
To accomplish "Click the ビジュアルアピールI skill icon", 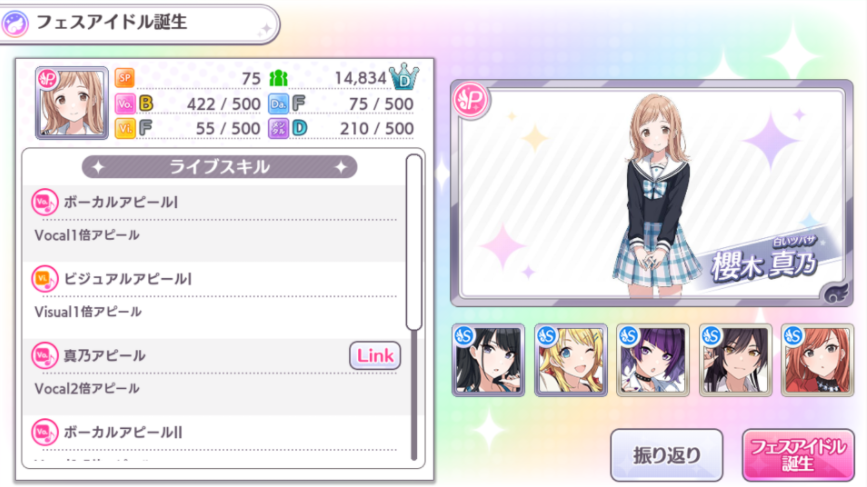I will coord(44,279).
